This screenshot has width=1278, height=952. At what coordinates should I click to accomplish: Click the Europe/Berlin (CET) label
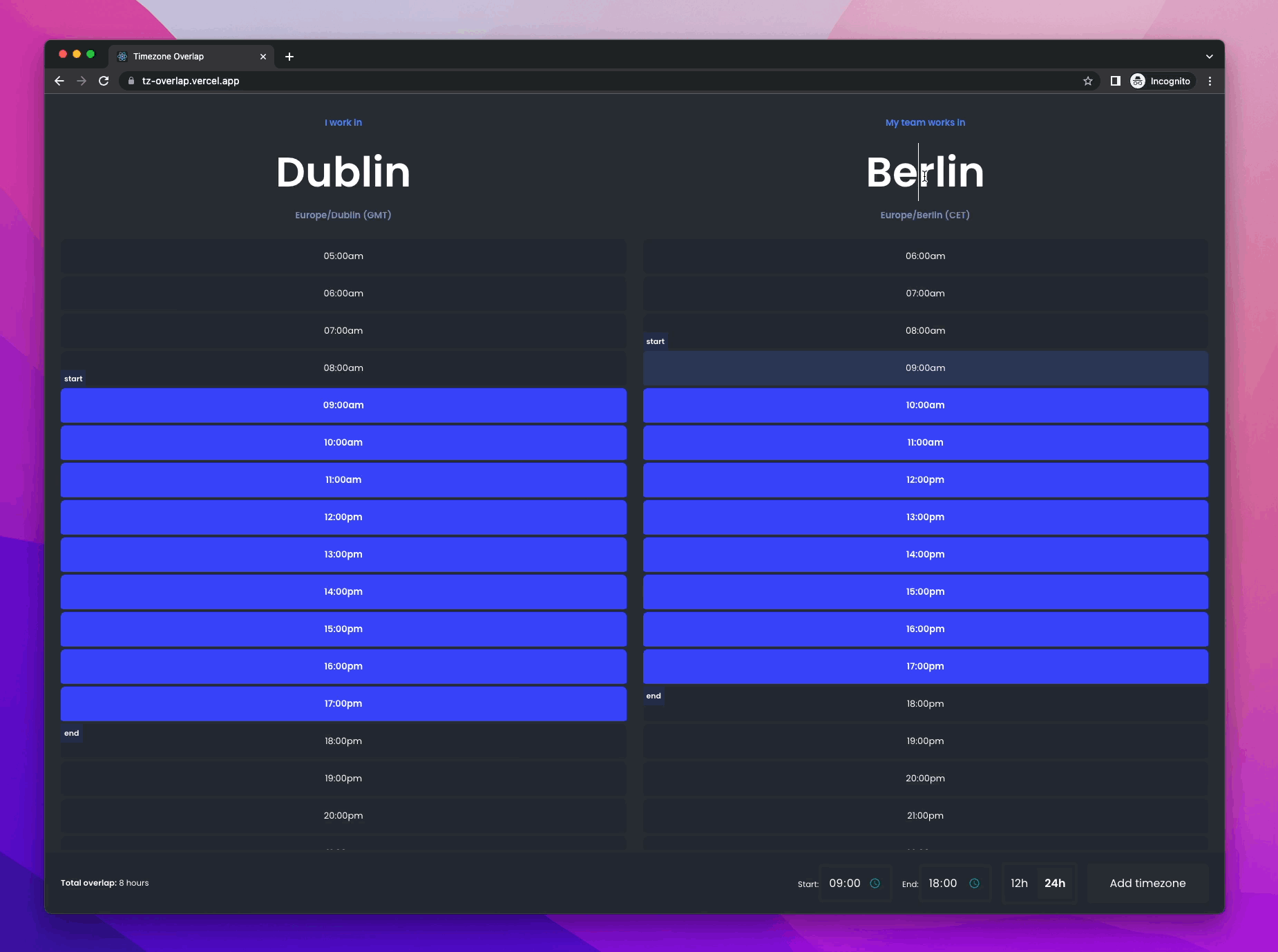coord(925,215)
